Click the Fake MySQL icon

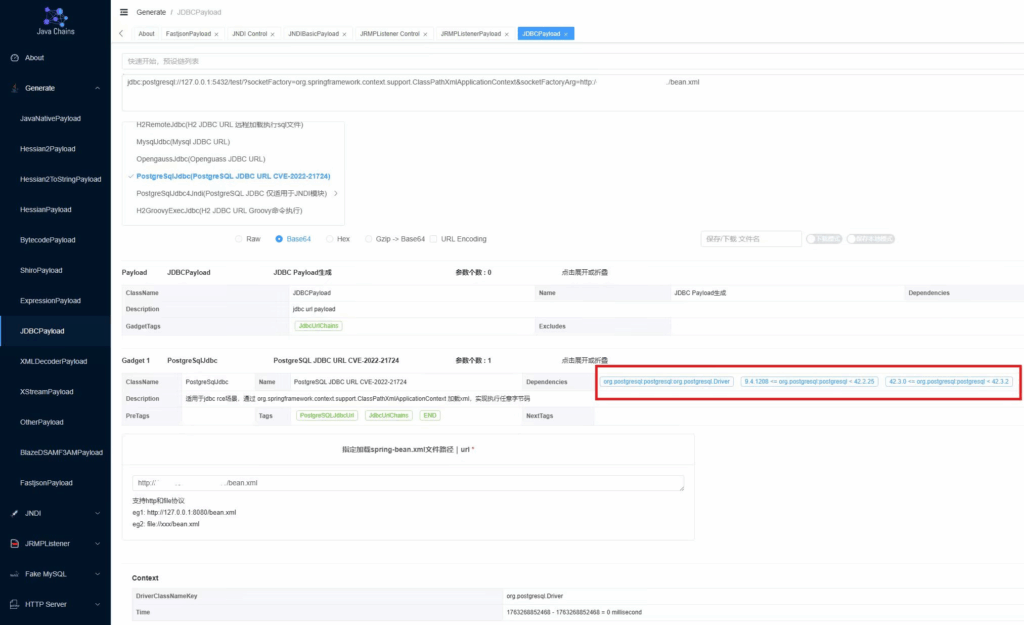(14, 574)
